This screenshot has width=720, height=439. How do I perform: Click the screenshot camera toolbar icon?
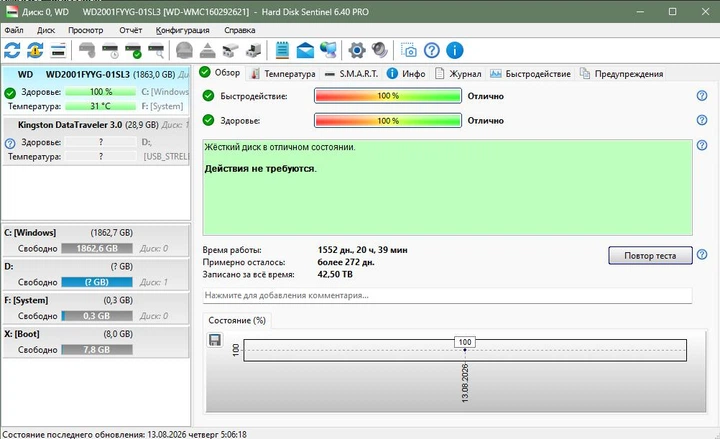pos(408,50)
